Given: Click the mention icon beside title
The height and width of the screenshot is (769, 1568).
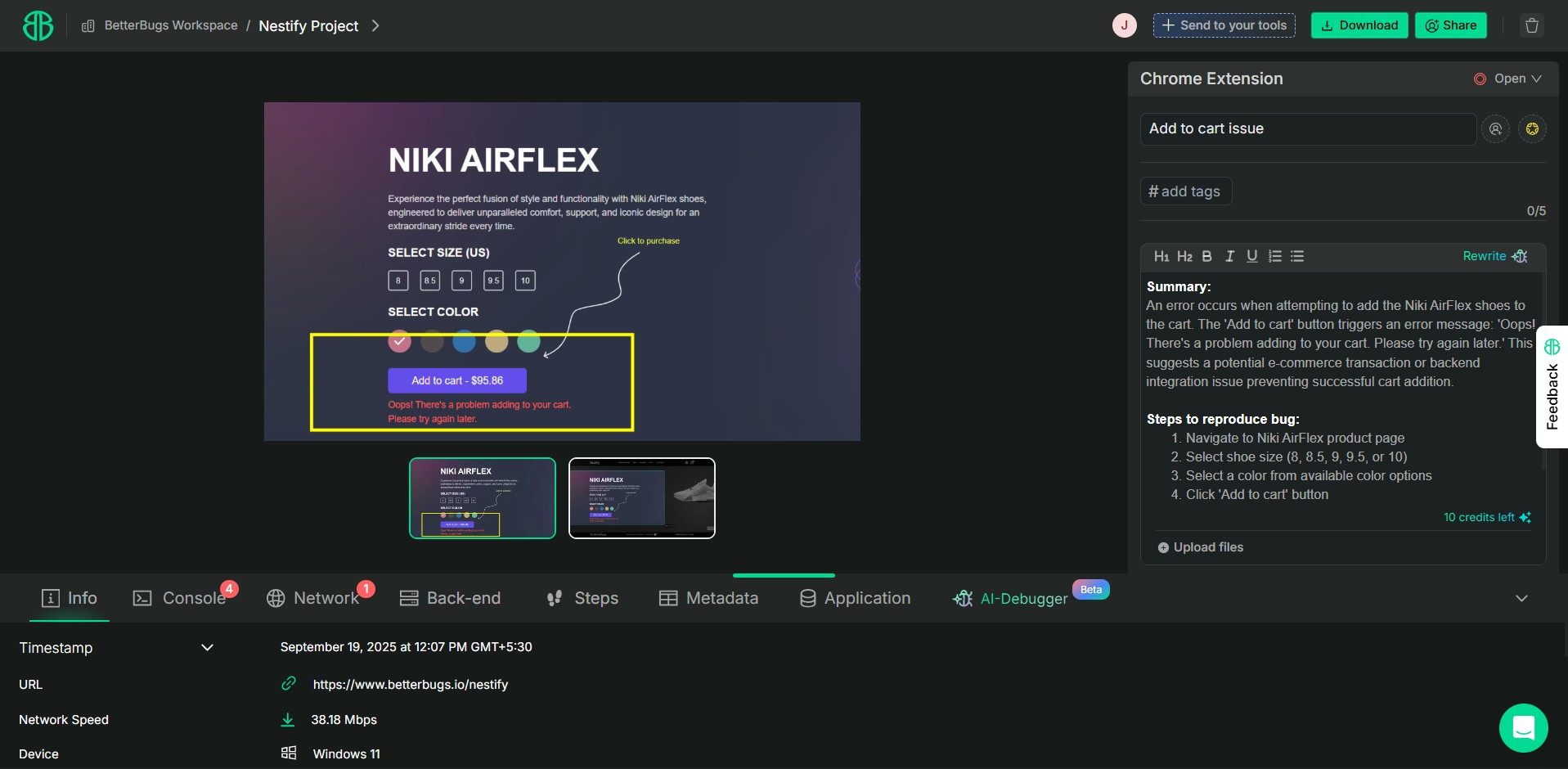Looking at the screenshot, I should [1496, 129].
